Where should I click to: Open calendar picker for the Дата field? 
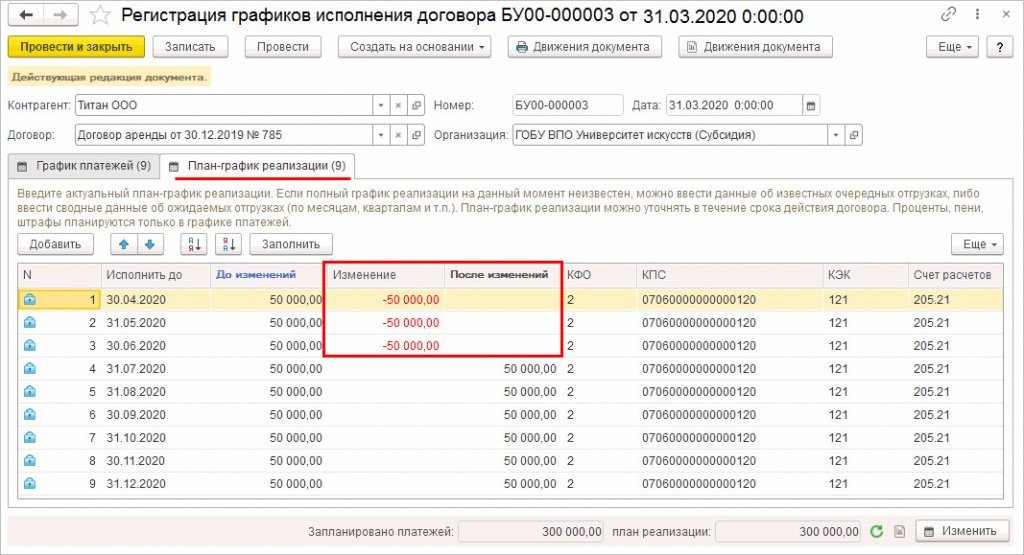[x=811, y=106]
